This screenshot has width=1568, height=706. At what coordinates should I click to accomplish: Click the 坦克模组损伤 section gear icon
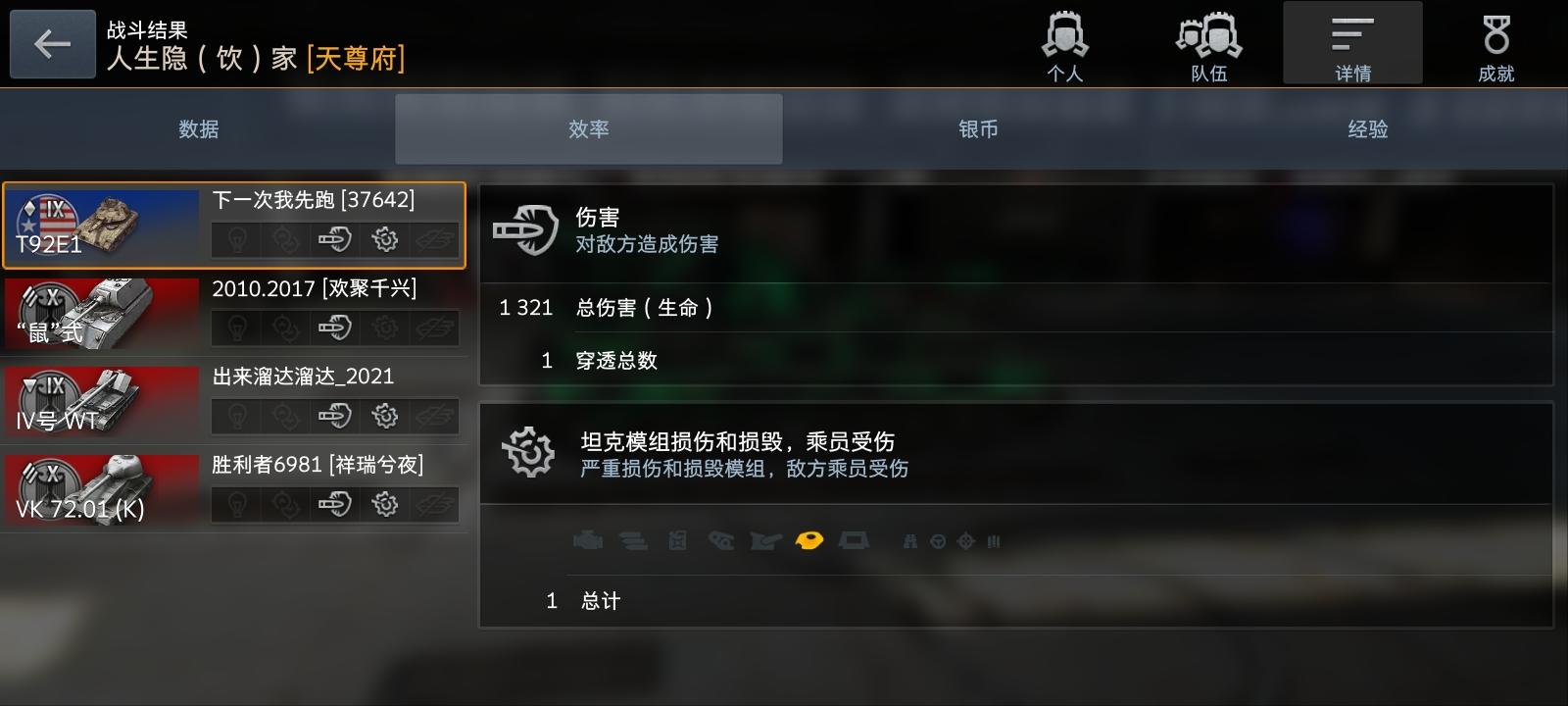528,453
